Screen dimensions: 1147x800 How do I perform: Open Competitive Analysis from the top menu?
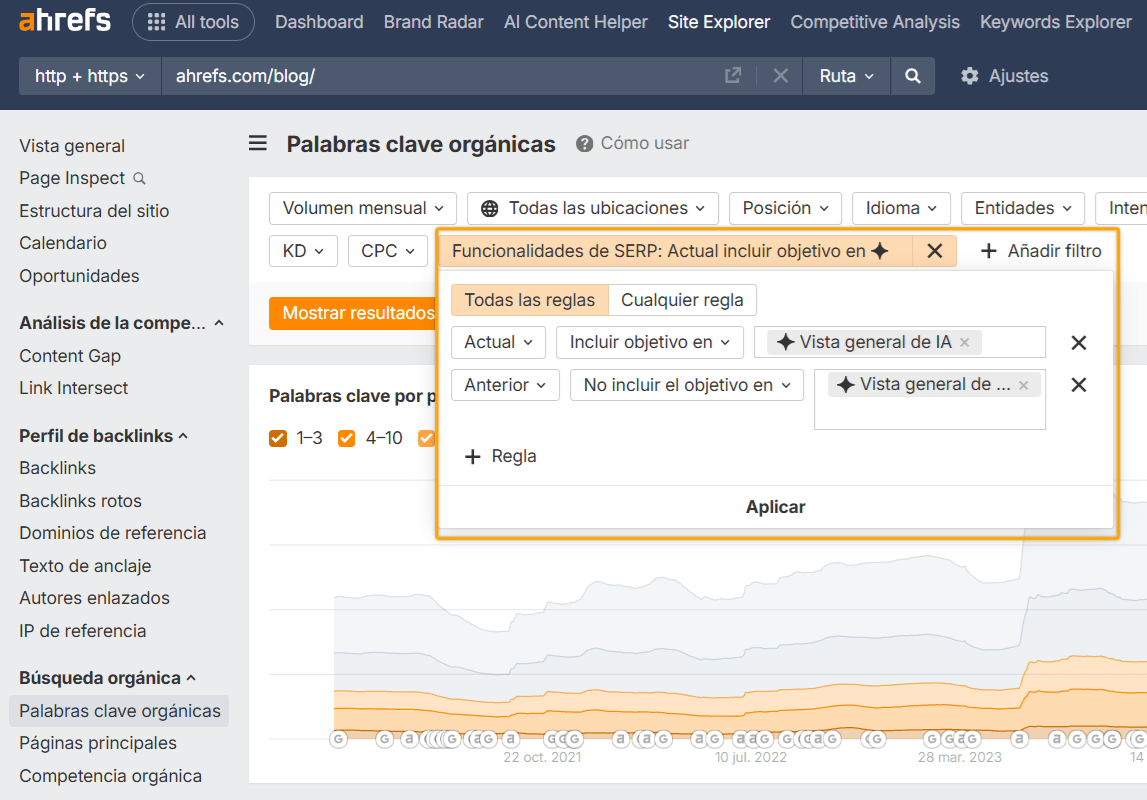[x=874, y=21]
